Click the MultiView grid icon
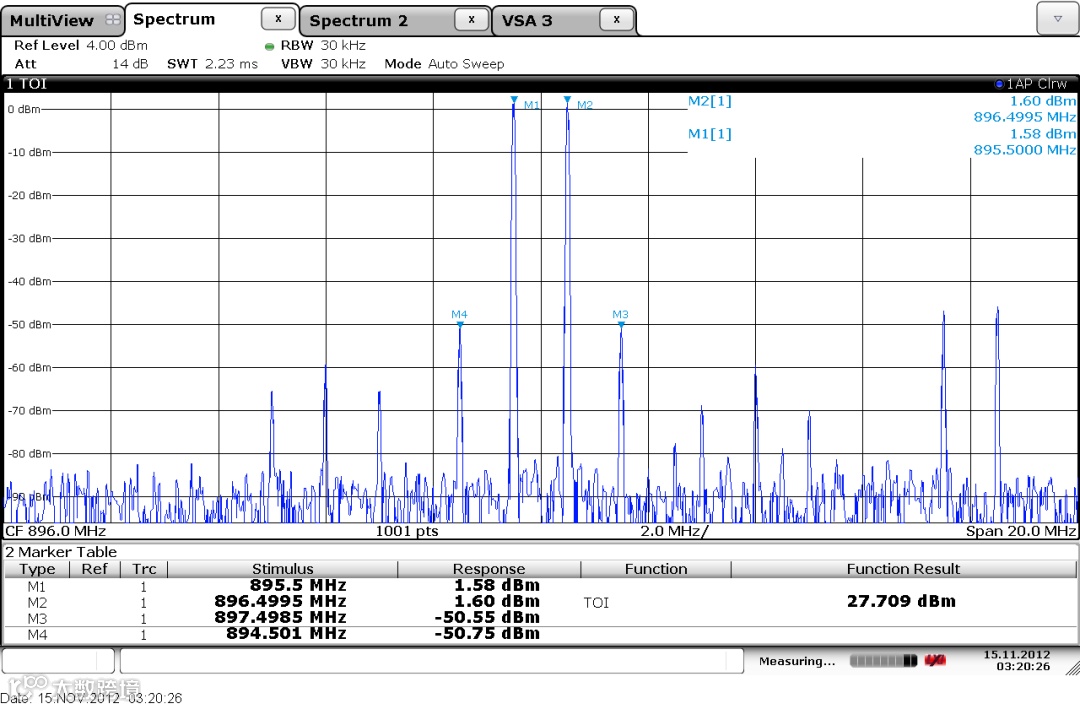Image resolution: width=1080 pixels, height=709 pixels. [x=112, y=20]
